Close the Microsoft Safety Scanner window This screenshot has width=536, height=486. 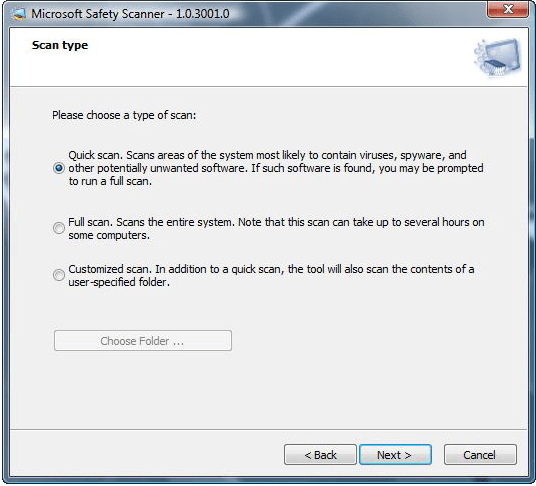(x=508, y=9)
